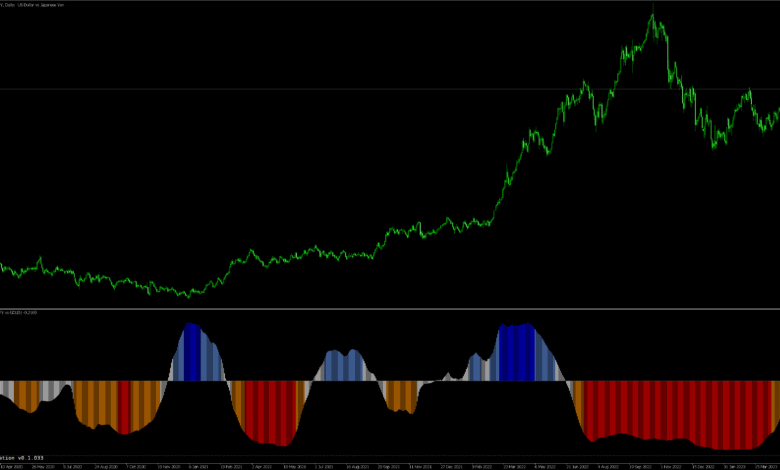The width and height of the screenshot is (780, 470).
Task: Click the '1 Jul 2021' date on time axis
Action: (324, 467)
